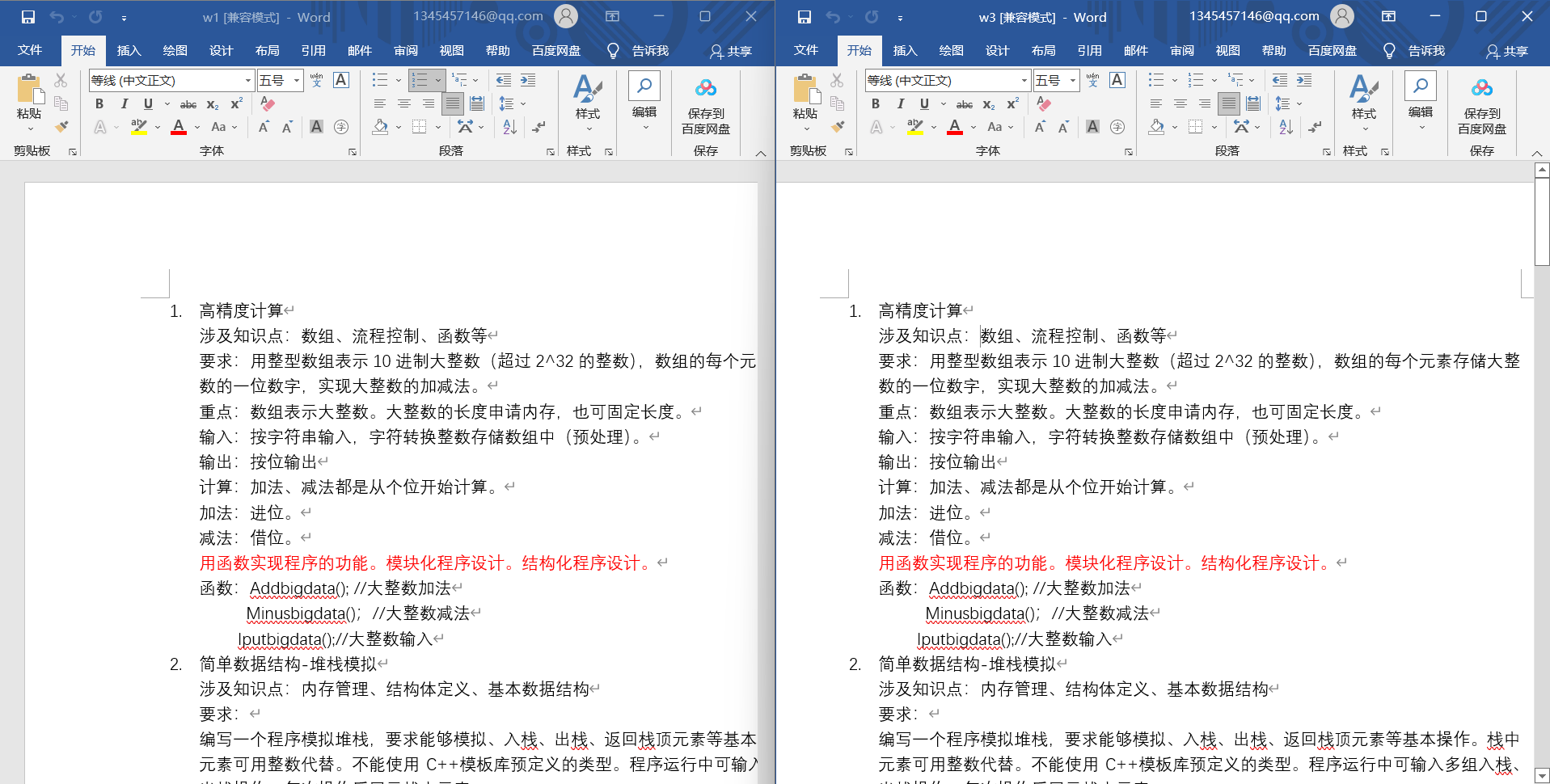1550x784 pixels.
Task: Click the redo icon in w3 window
Action: 872,17
